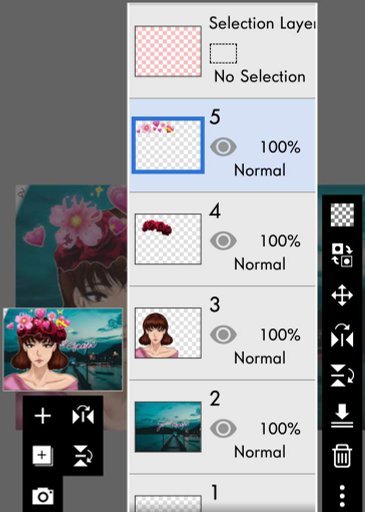Click the delete layer trash icon

point(342,456)
